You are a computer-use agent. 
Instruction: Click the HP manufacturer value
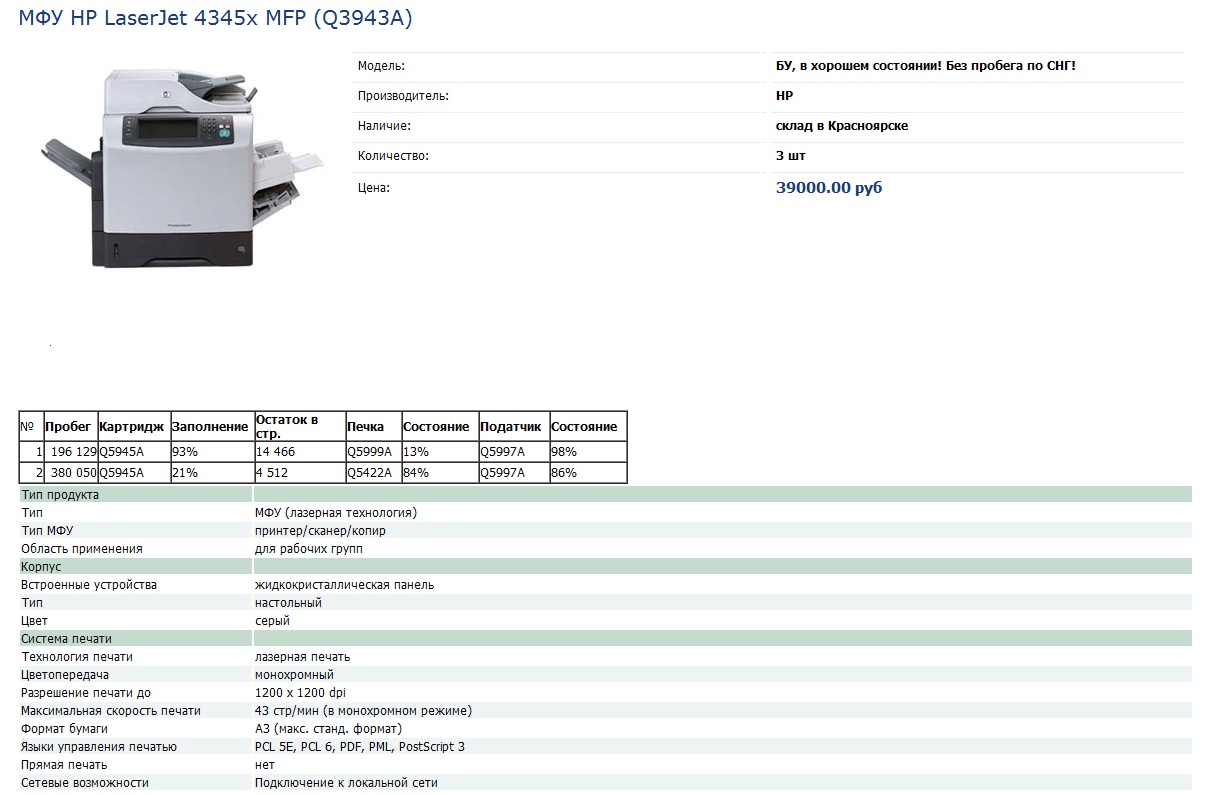click(x=784, y=96)
